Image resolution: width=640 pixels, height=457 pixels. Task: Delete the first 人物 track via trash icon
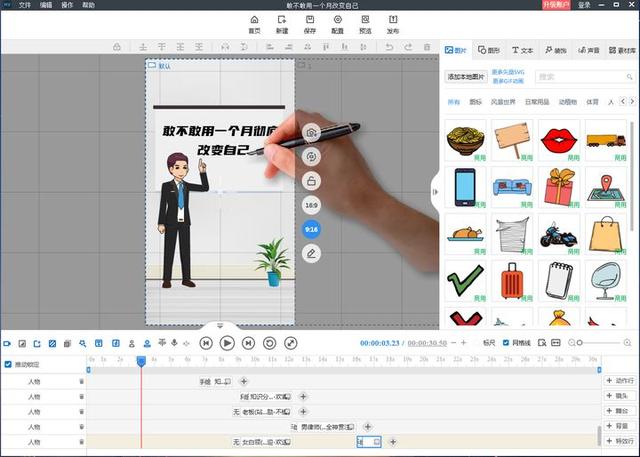82,381
